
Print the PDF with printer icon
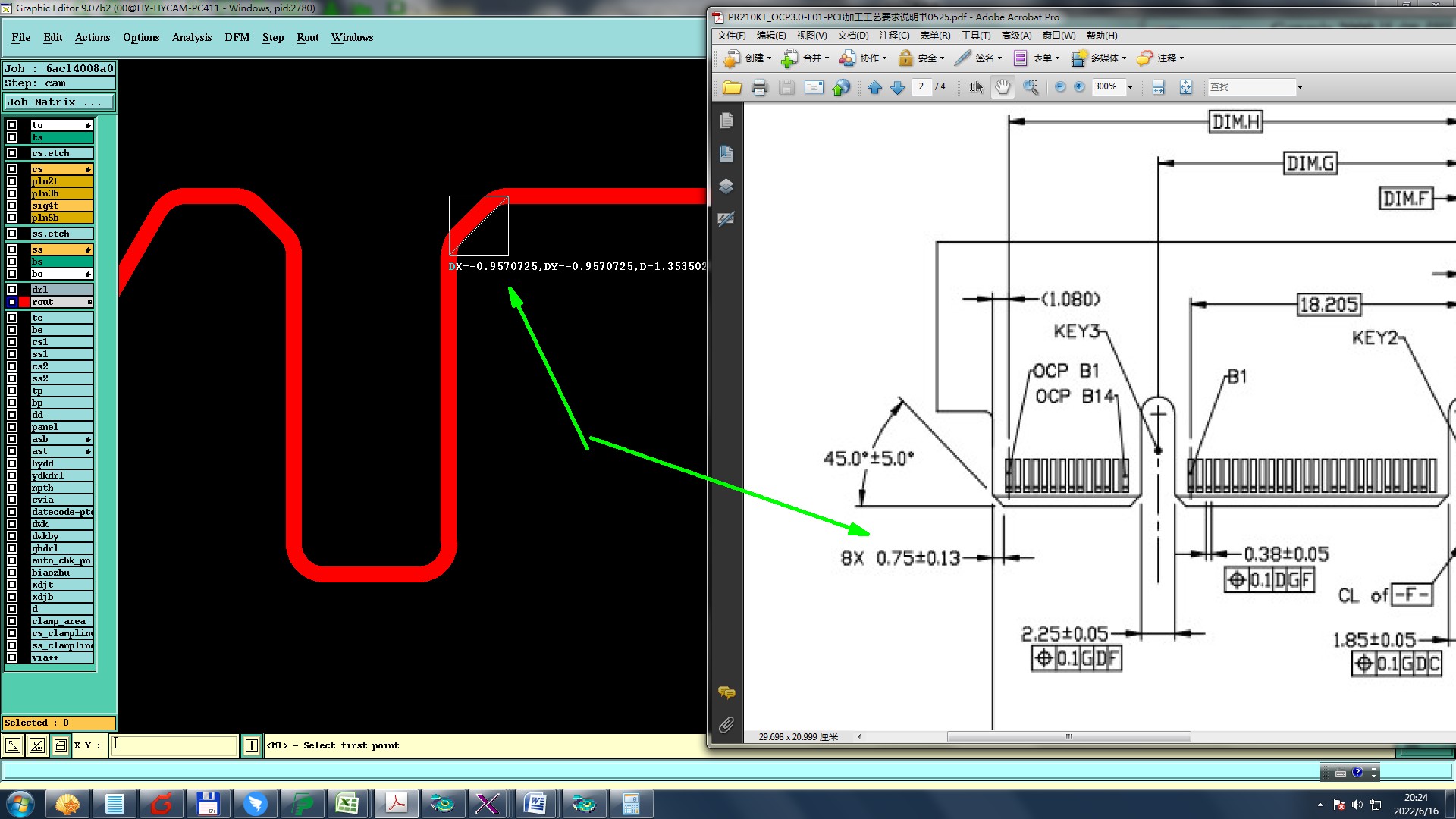(759, 87)
